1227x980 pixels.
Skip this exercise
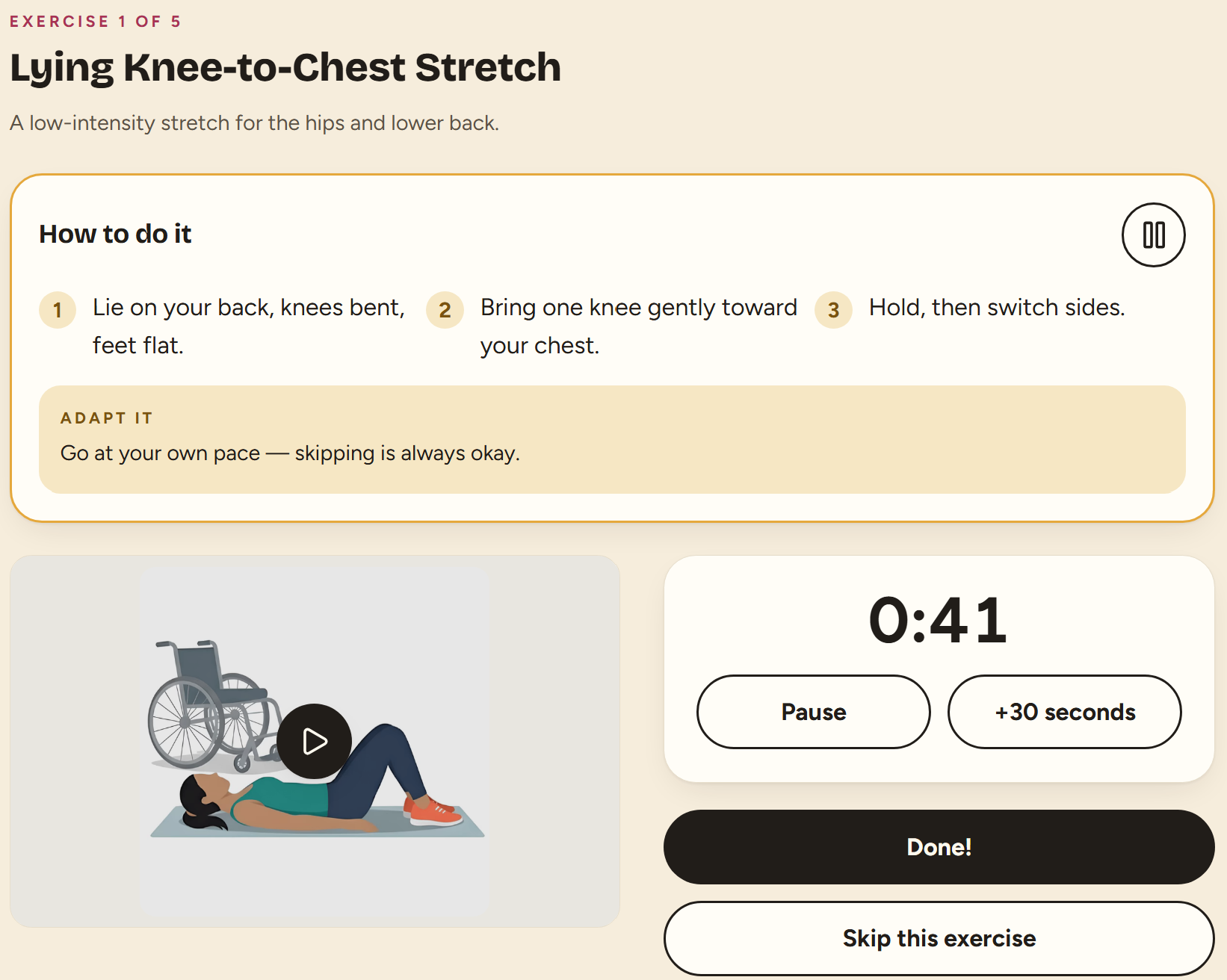(x=939, y=938)
